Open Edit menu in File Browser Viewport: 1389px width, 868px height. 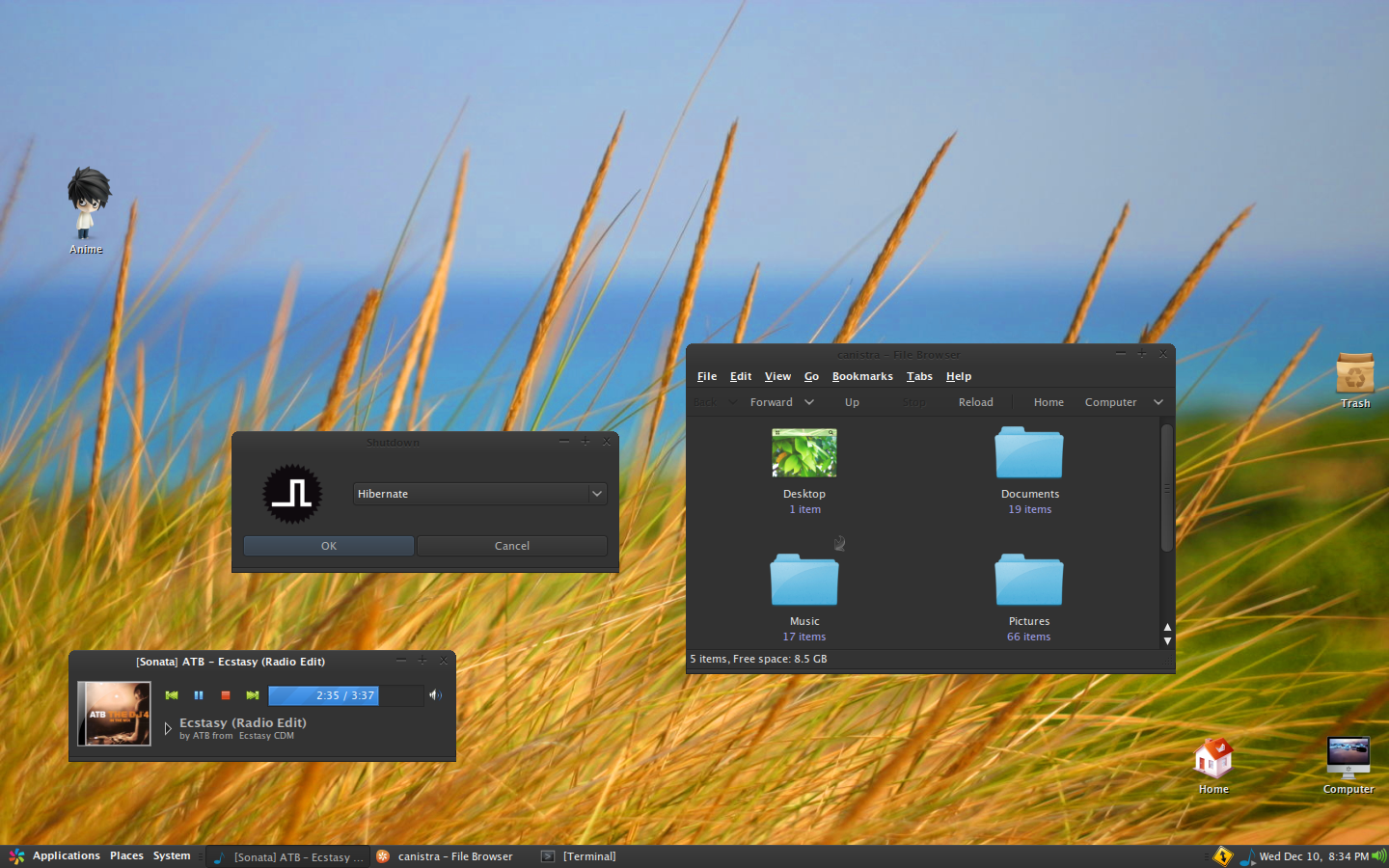[x=741, y=376]
